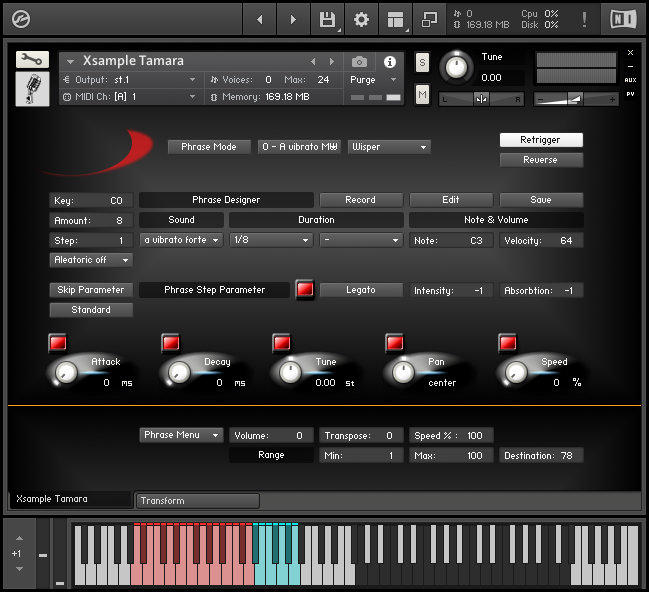Image resolution: width=649 pixels, height=592 pixels.
Task: Toggle red button next to Phrase Step Parameter
Action: pyautogui.click(x=305, y=289)
